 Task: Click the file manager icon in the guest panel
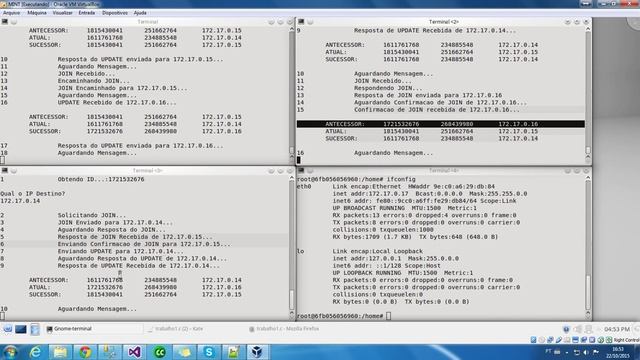35,329
